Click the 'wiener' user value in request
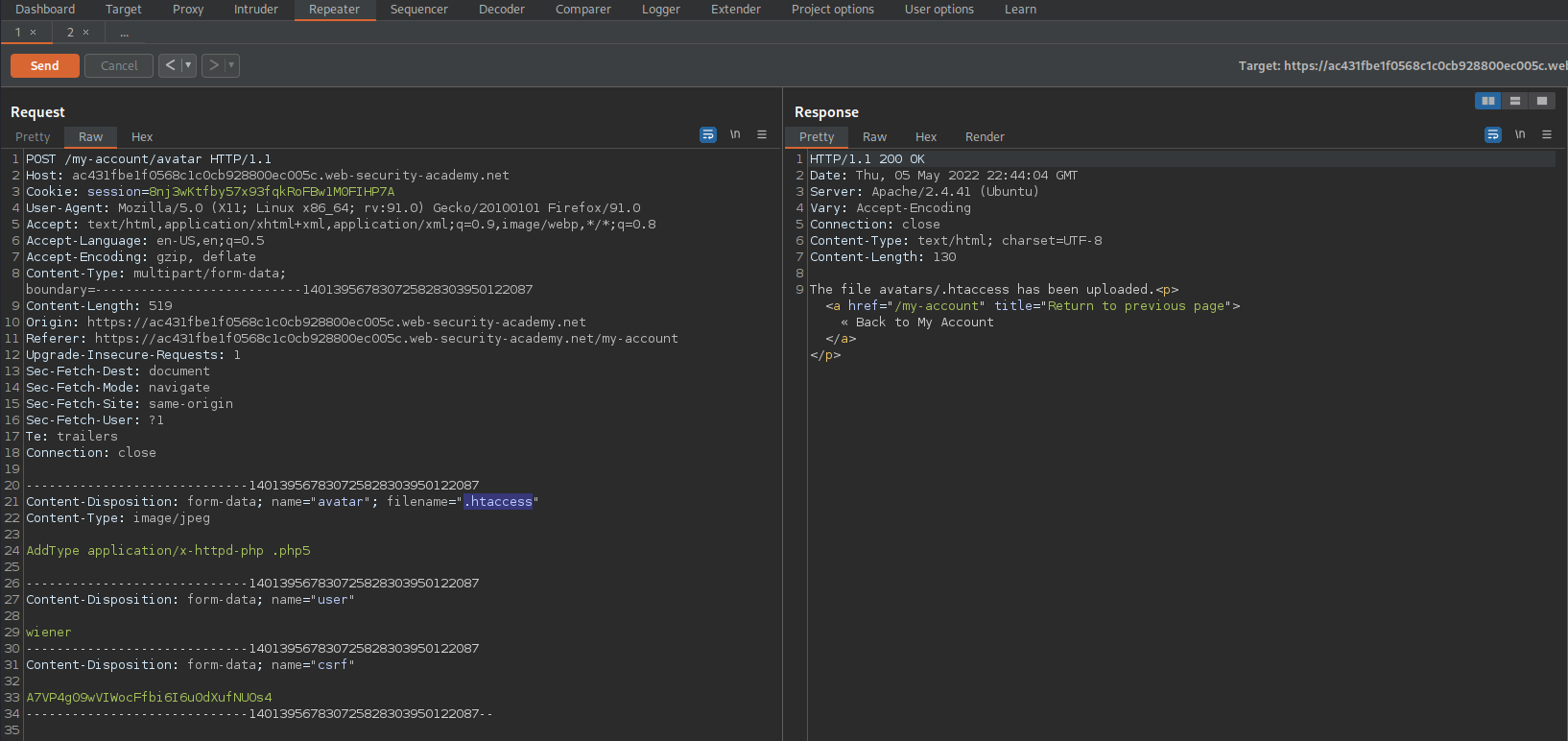The image size is (1568, 741). 49,633
